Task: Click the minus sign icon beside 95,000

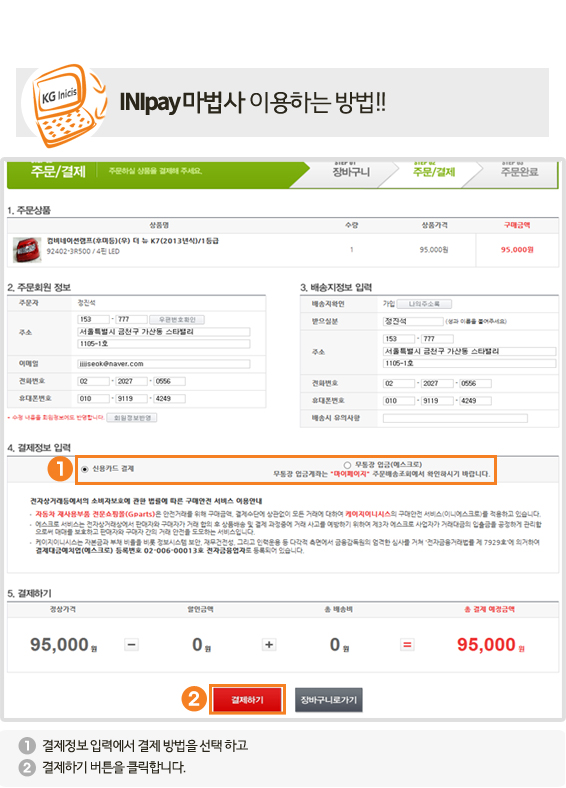Action: (131, 644)
